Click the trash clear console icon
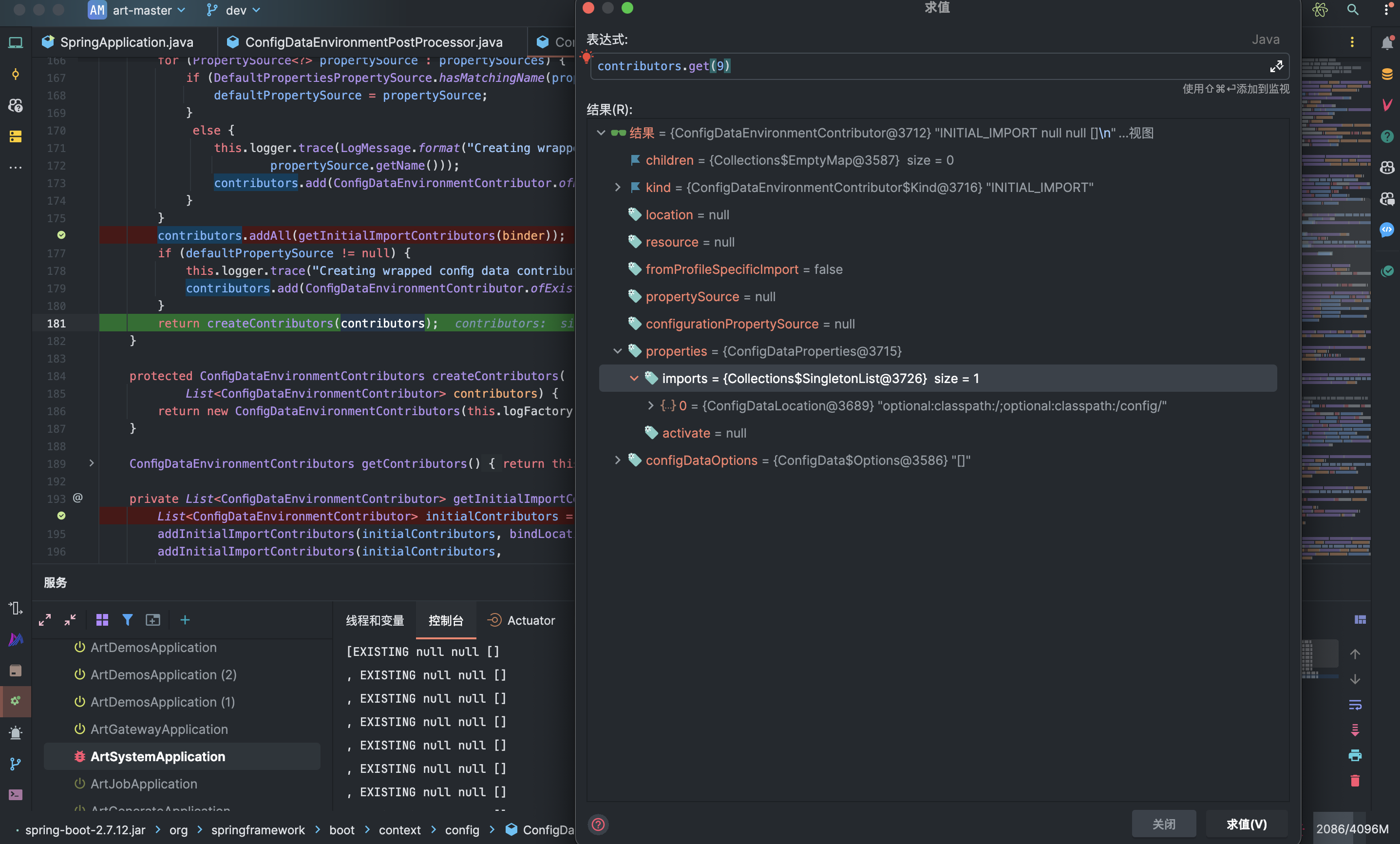 (x=1355, y=780)
